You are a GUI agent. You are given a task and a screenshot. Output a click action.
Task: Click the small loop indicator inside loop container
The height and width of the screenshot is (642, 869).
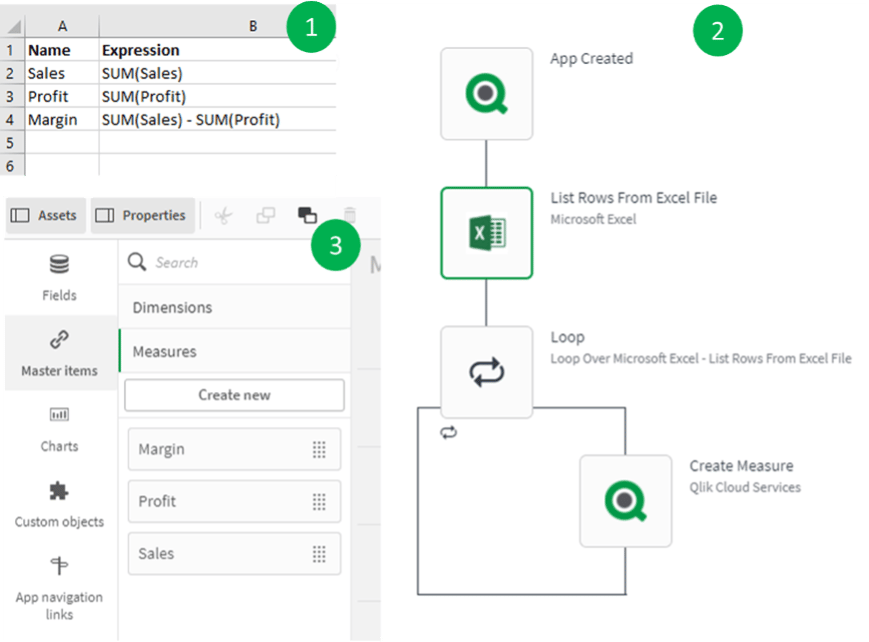point(448,432)
